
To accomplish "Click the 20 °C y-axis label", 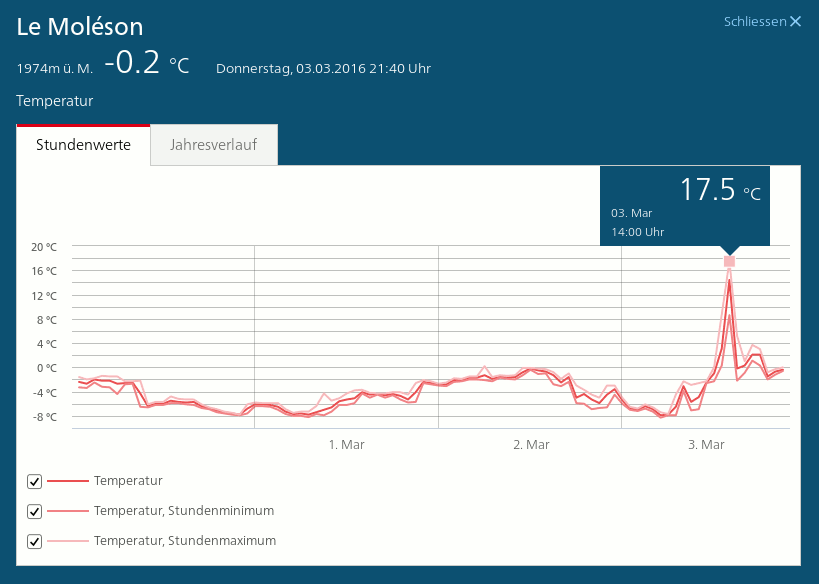I will (x=44, y=247).
